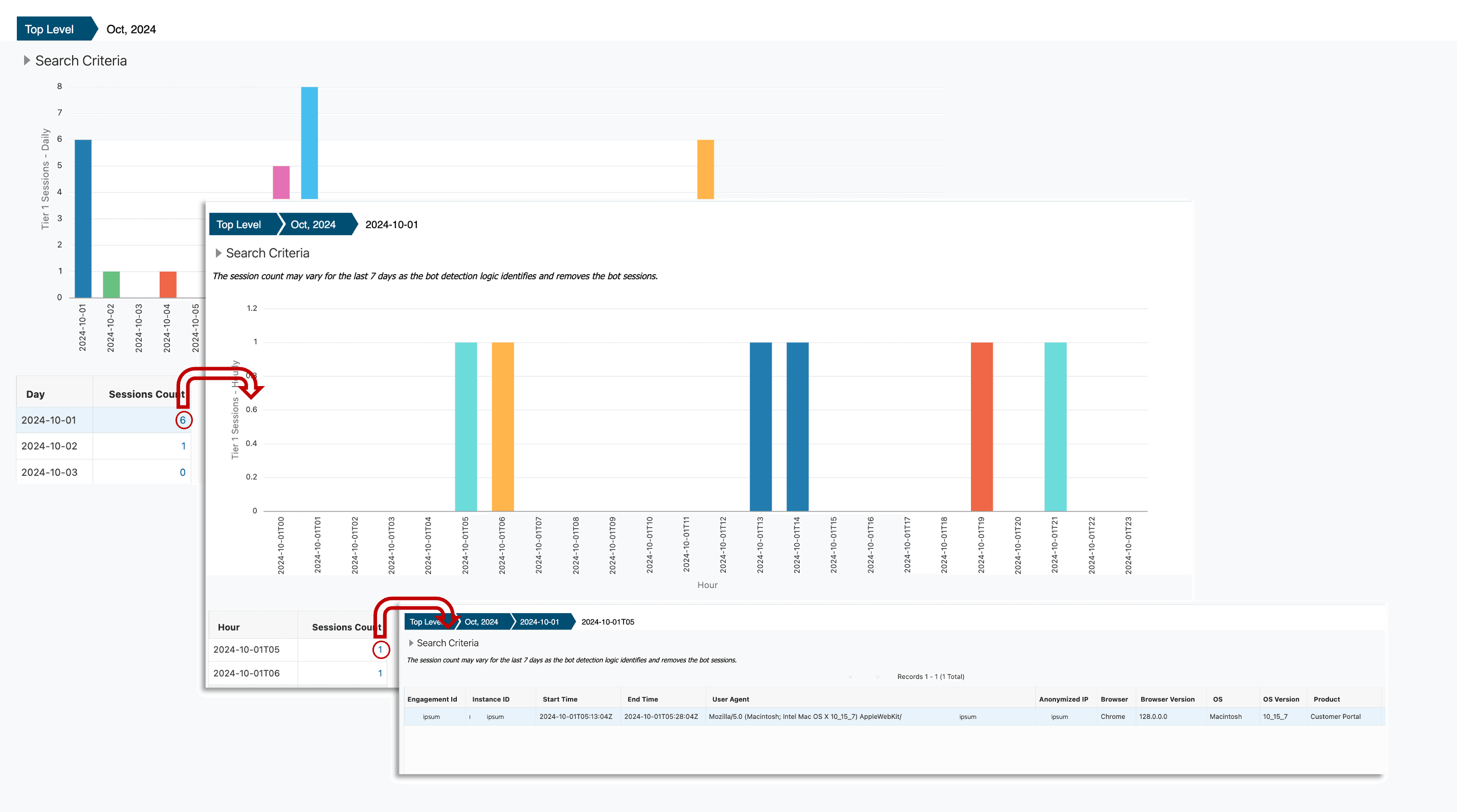Click the pink daily sessions bar

281,182
